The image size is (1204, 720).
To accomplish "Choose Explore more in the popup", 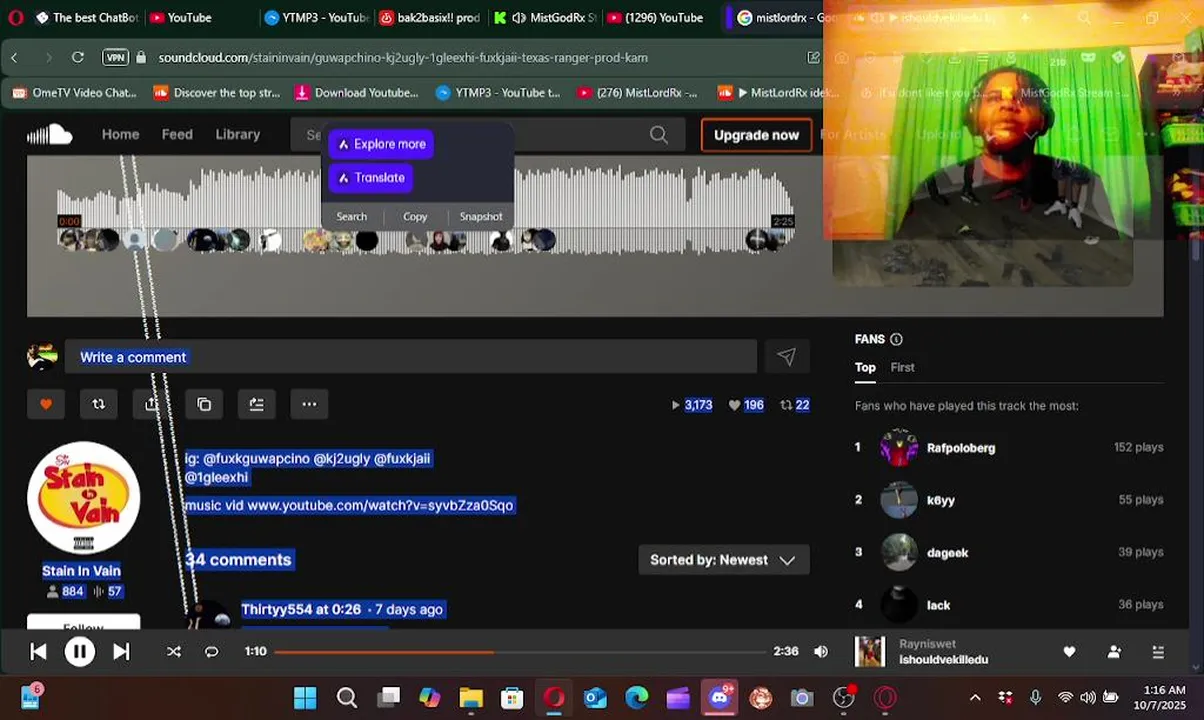I will [381, 144].
